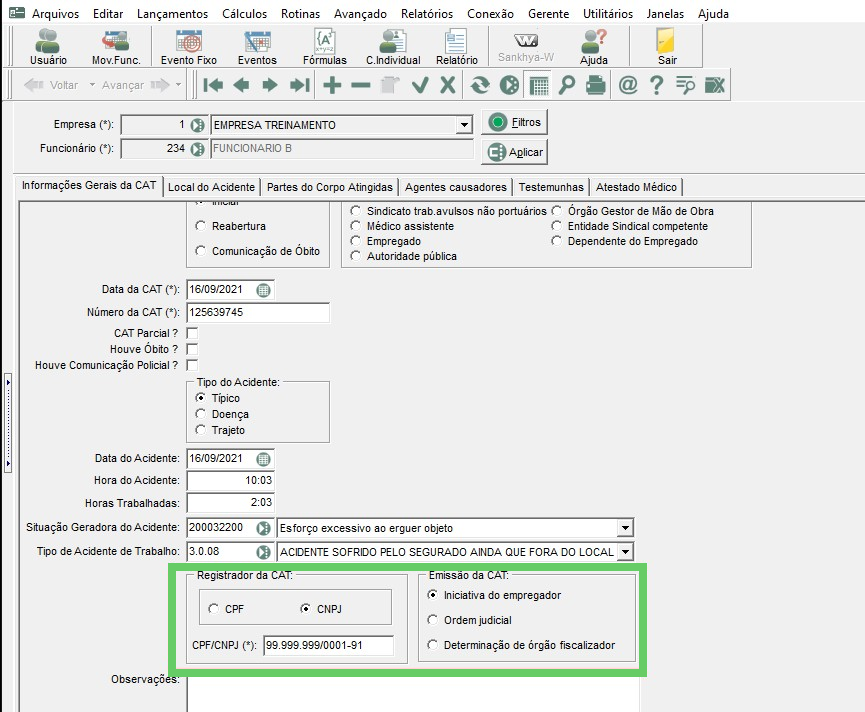This screenshot has height=712, width=865.
Task: Refresh data with circular arrows icon
Action: (480, 85)
